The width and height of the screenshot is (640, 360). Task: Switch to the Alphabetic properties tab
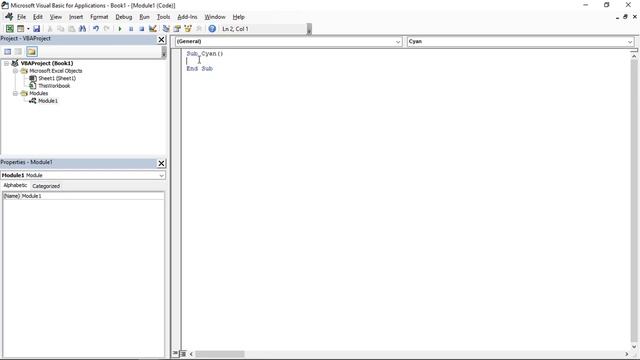point(15,185)
